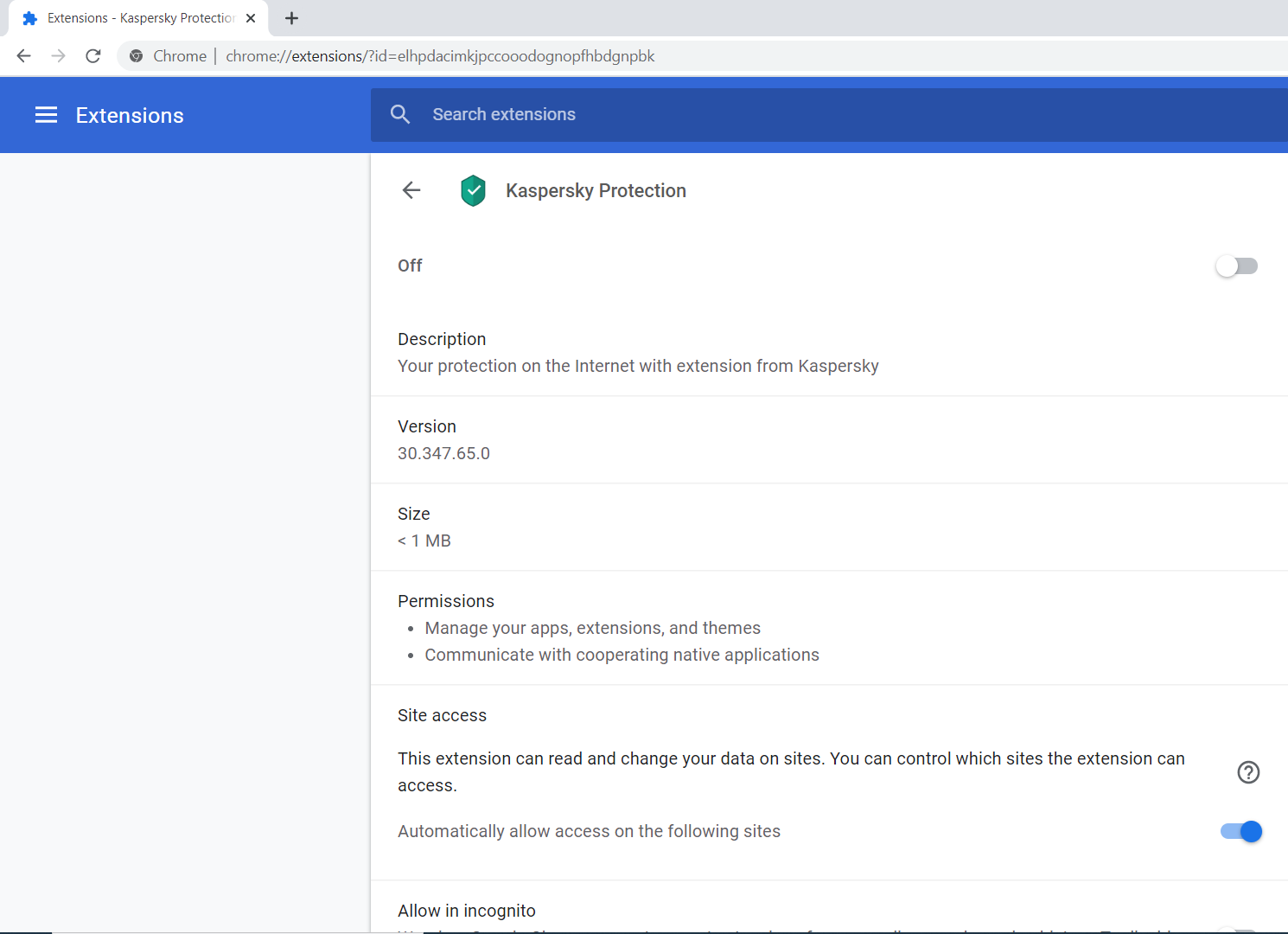Click 'Automatically allow access on the following sites' text

589,831
